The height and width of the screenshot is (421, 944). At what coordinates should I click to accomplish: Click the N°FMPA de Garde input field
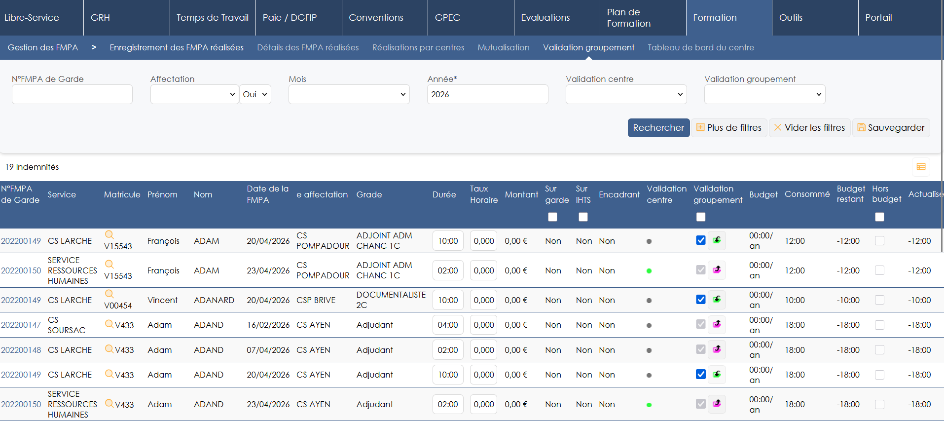[72, 94]
